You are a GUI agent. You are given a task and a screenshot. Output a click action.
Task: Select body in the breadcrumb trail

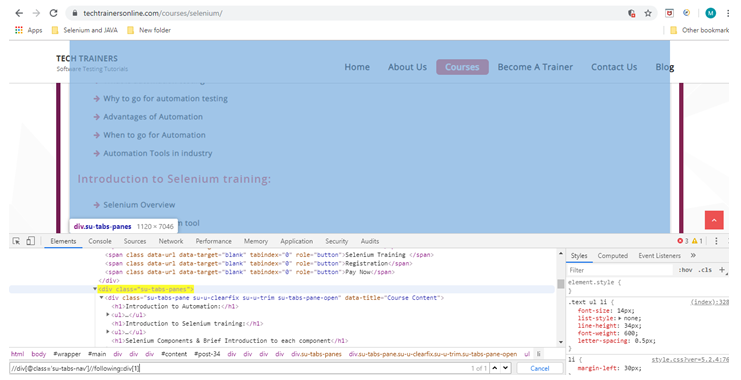tap(38, 354)
